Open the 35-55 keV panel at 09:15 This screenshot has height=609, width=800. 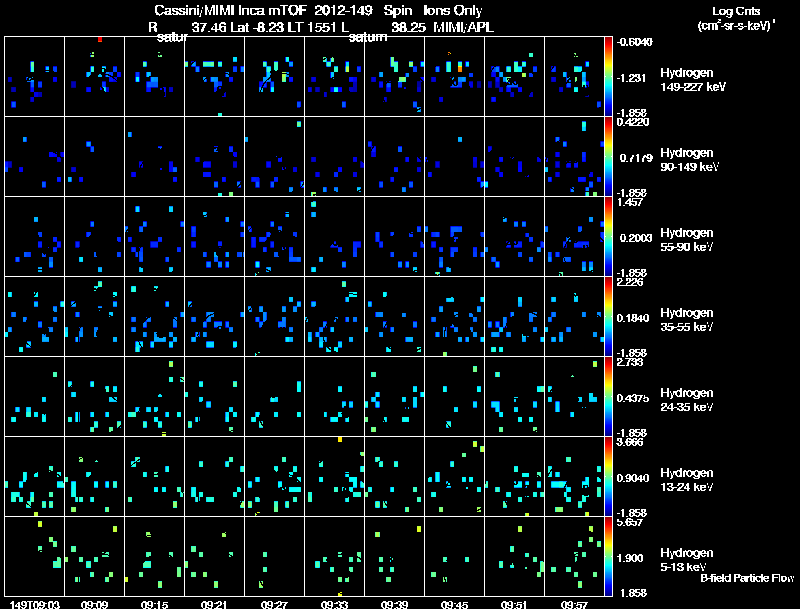click(x=154, y=316)
